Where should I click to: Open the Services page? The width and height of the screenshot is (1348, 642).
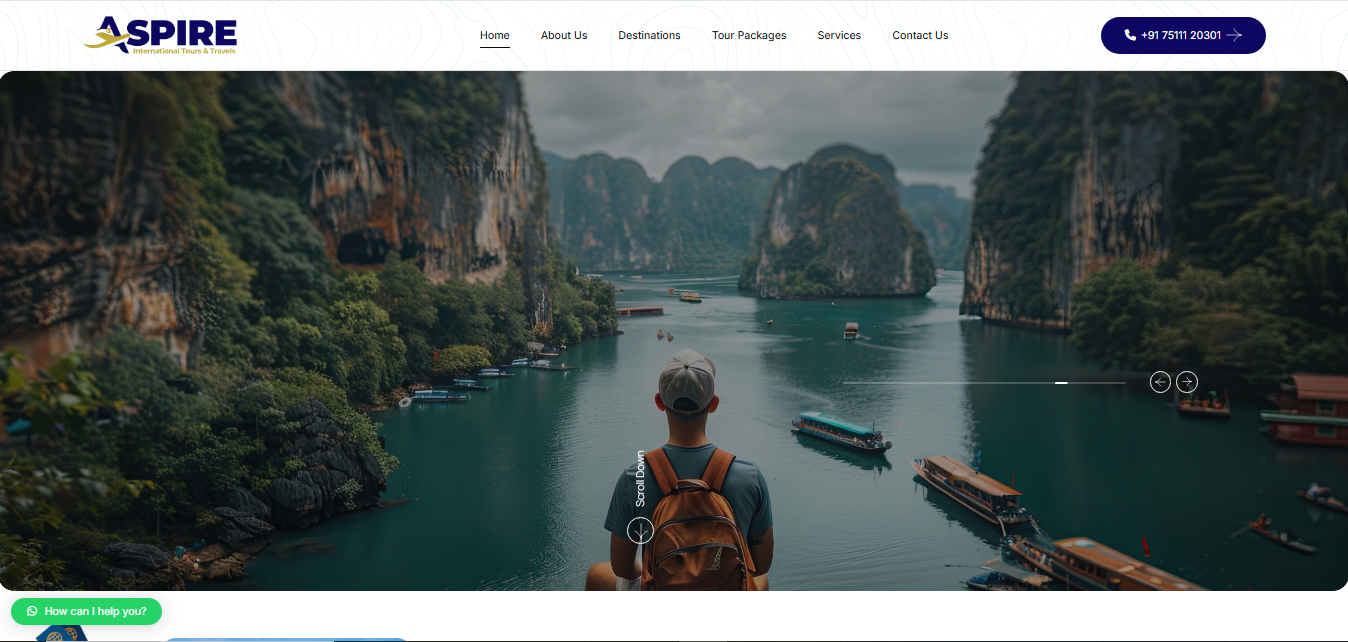tap(839, 35)
